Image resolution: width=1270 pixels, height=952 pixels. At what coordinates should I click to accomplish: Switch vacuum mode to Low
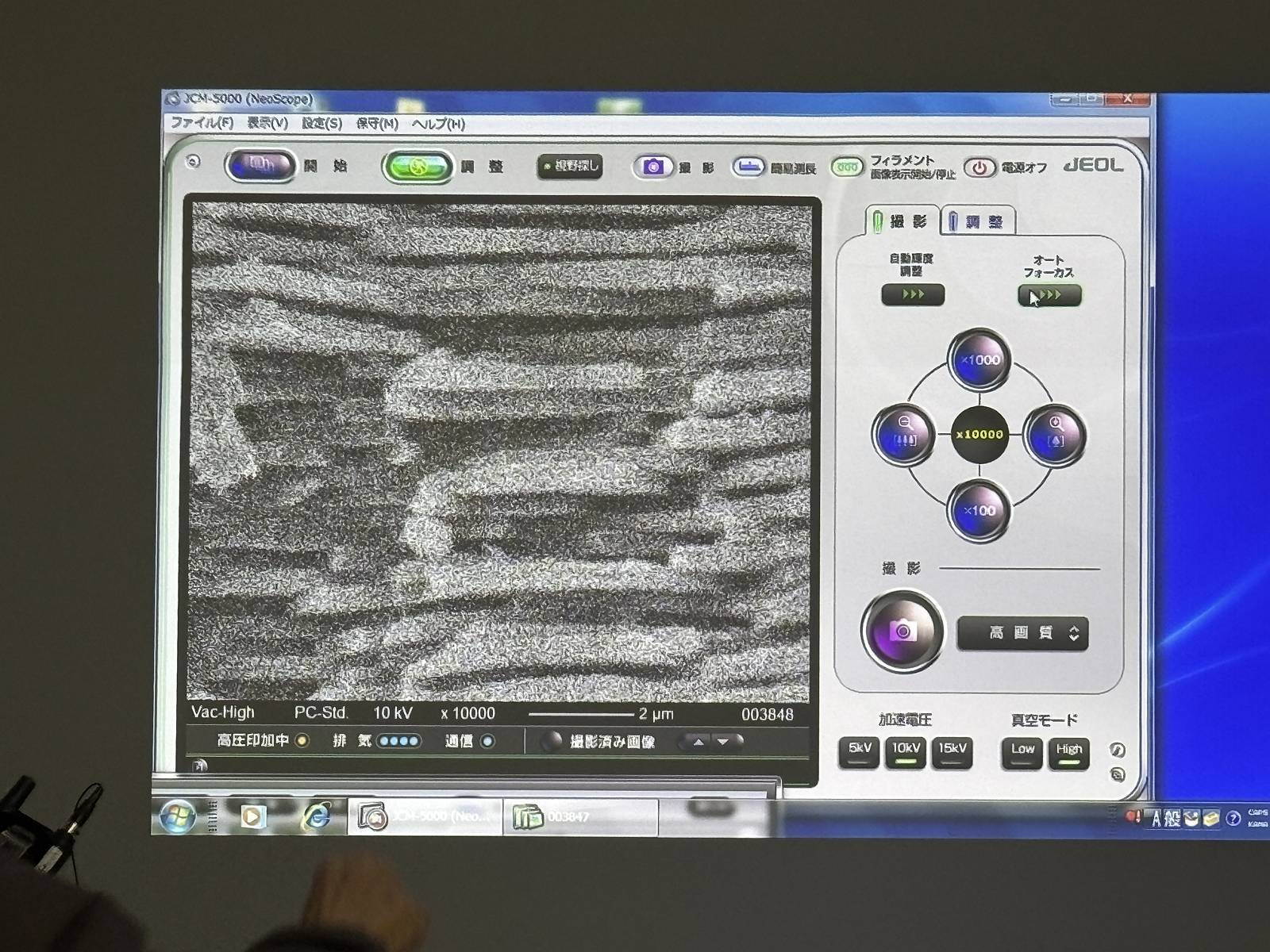[1022, 751]
